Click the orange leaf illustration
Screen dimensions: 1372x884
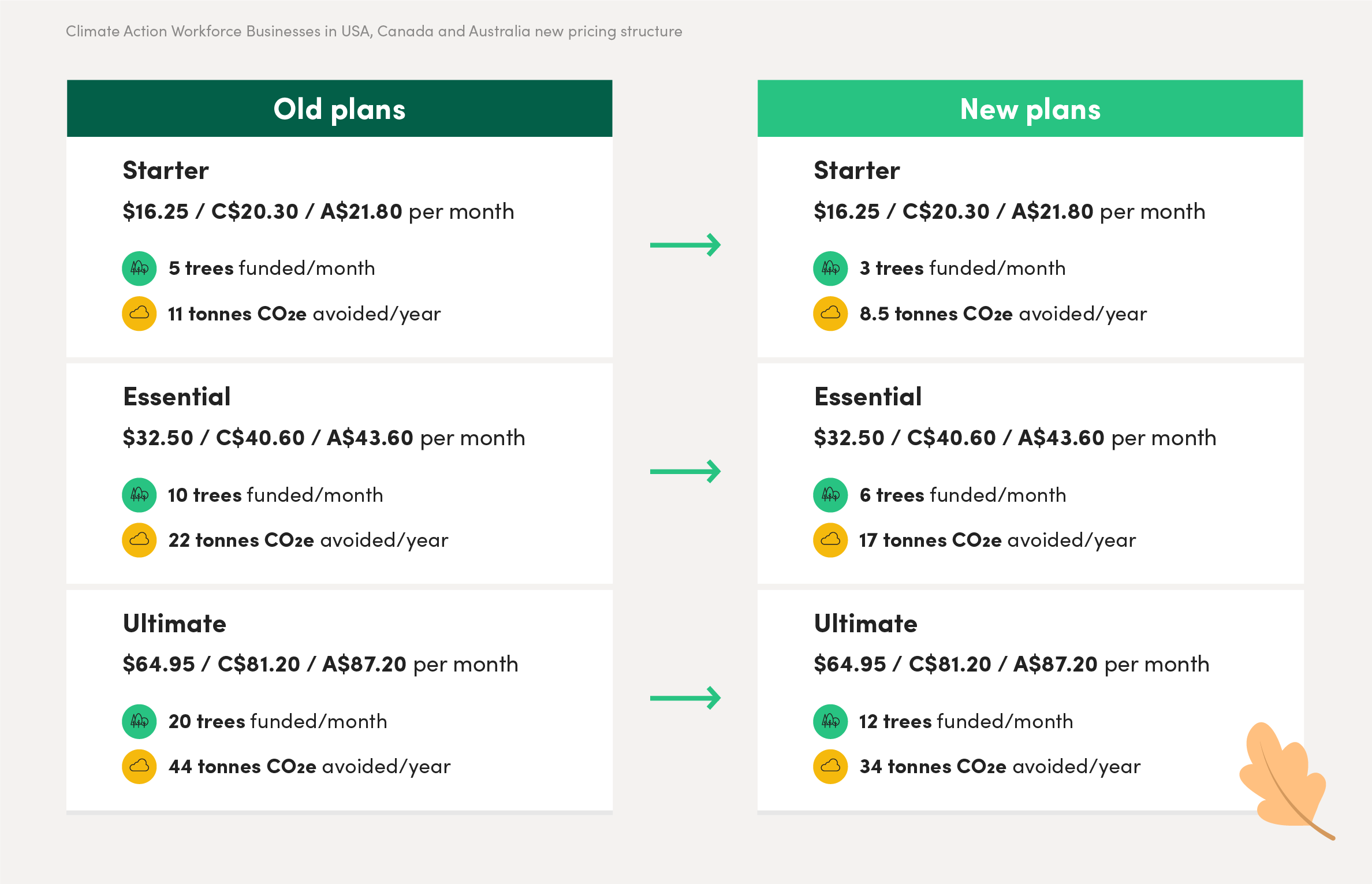pos(1283,779)
